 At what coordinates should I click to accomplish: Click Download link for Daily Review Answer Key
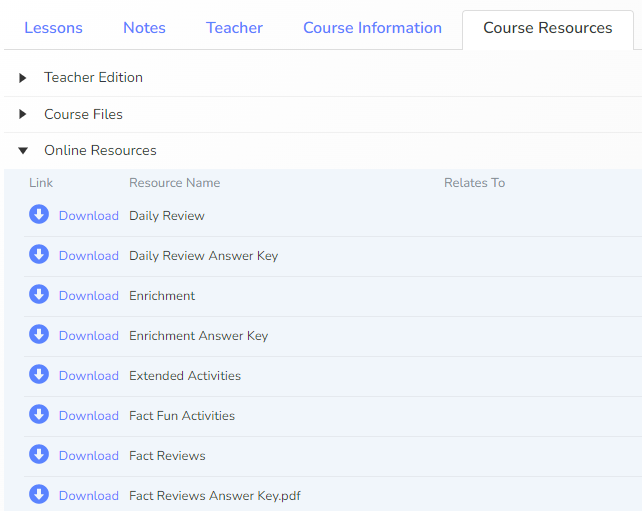pyautogui.click(x=89, y=256)
